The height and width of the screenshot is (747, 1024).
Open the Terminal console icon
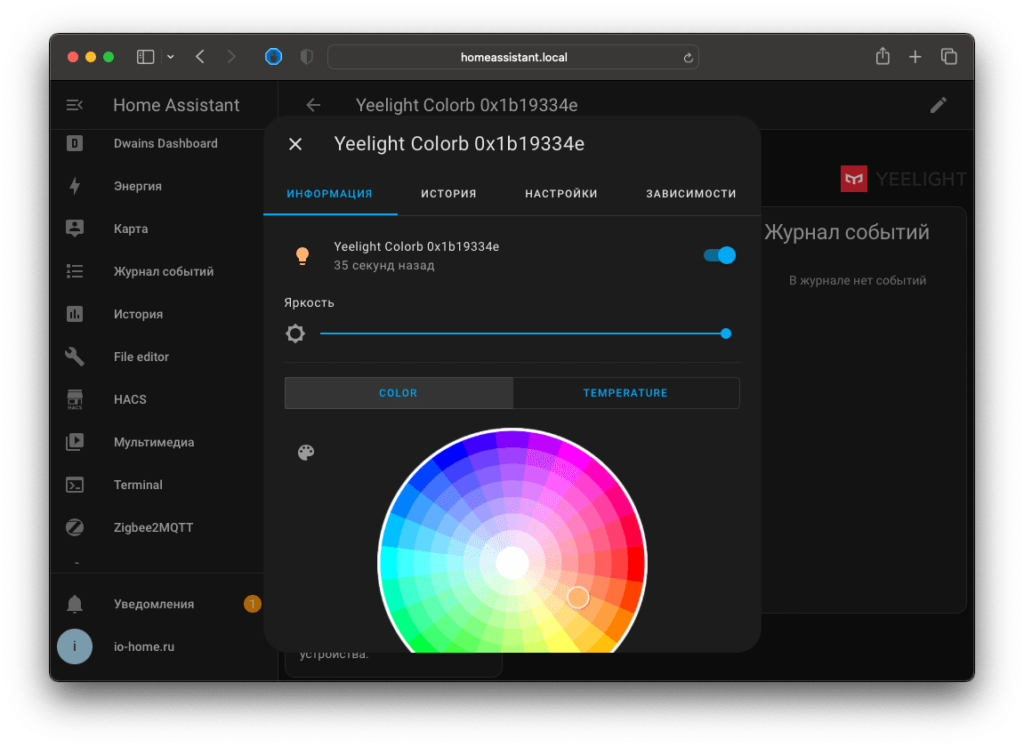point(74,485)
